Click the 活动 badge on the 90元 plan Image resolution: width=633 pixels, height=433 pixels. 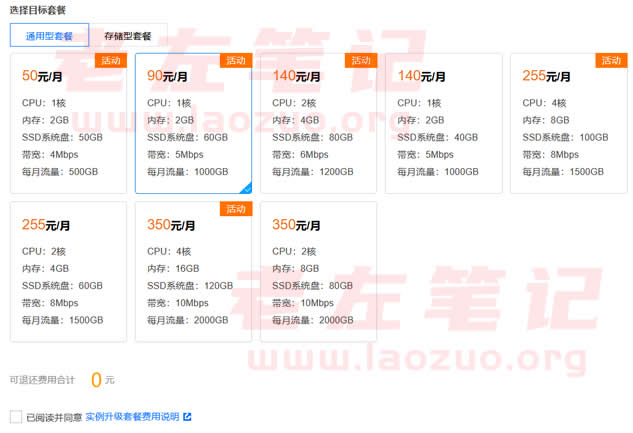click(236, 60)
